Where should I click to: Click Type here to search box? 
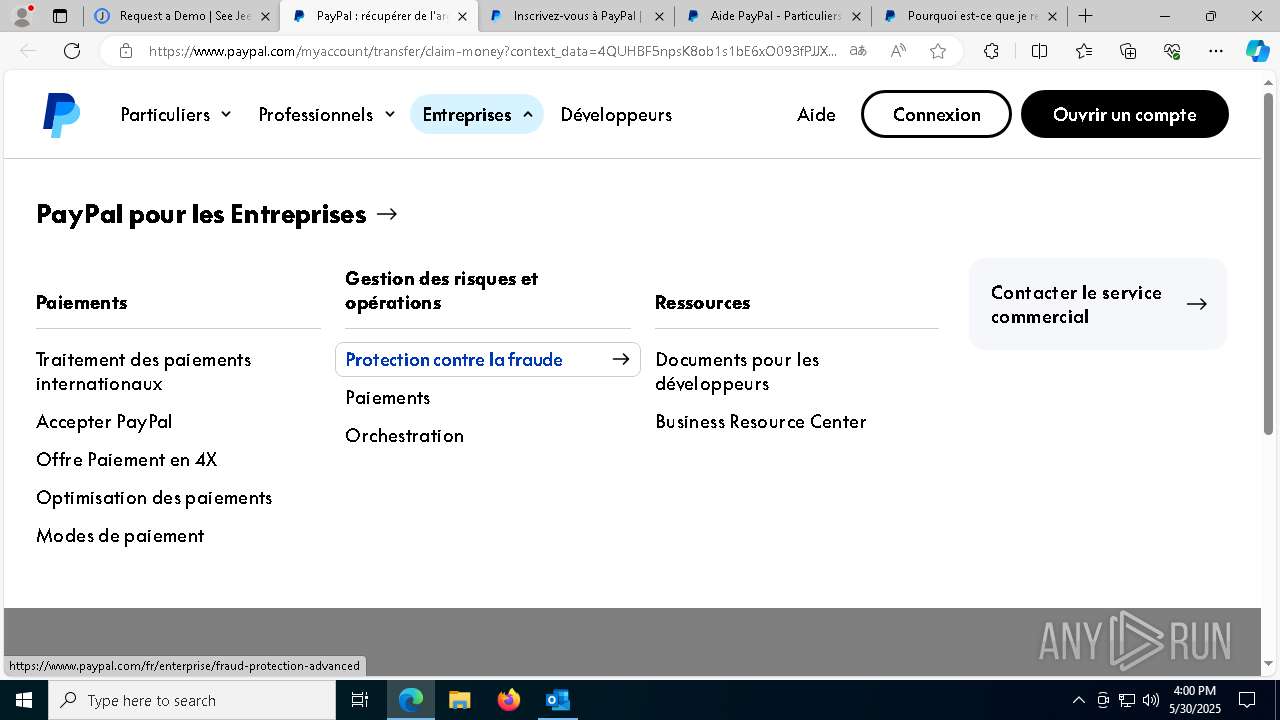pos(192,700)
